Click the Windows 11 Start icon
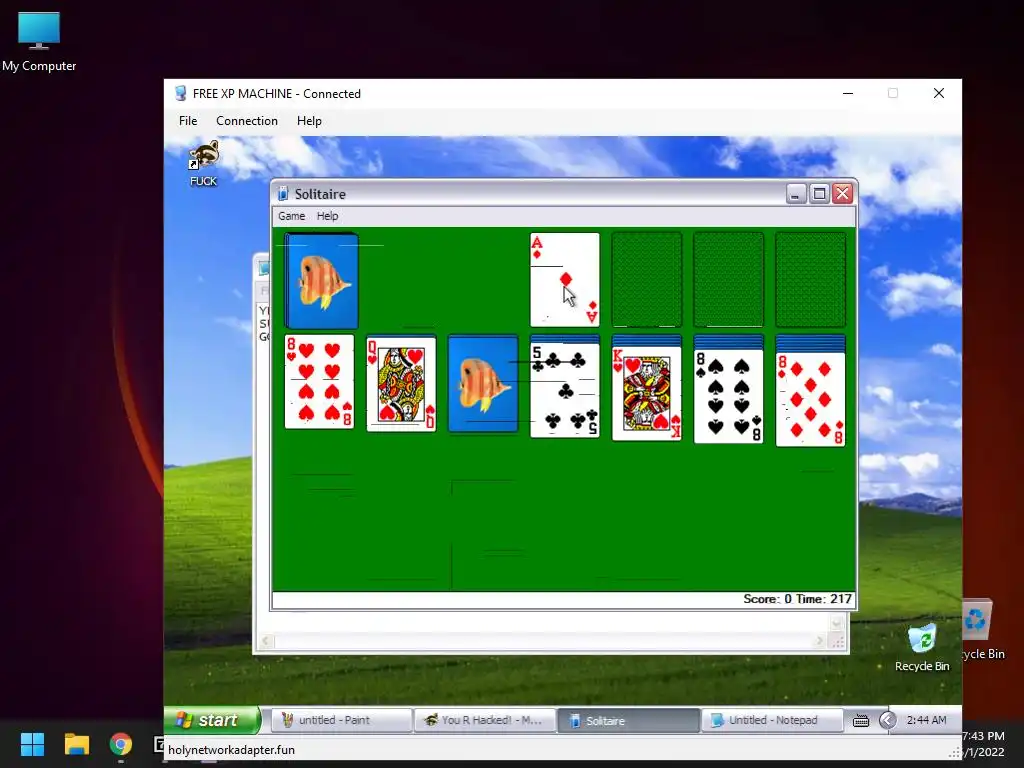1024x768 pixels. pos(32,744)
